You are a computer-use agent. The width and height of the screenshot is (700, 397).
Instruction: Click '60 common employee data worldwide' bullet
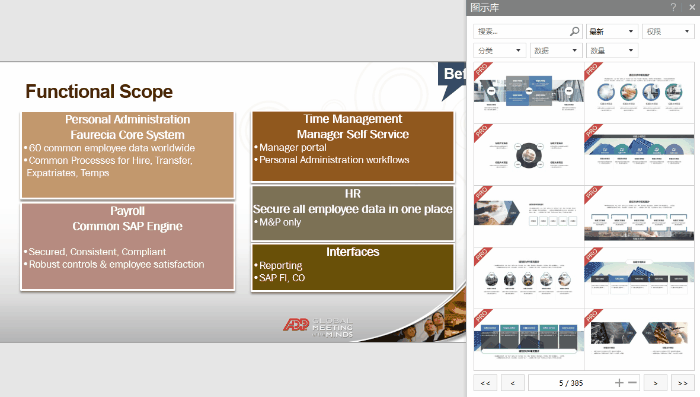(112, 148)
